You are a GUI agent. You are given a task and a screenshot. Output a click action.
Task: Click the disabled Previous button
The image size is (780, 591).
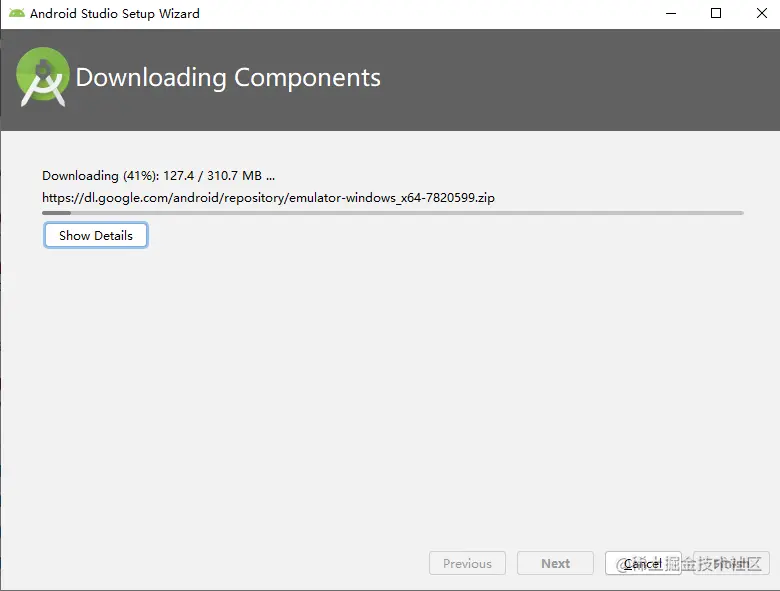pos(467,563)
